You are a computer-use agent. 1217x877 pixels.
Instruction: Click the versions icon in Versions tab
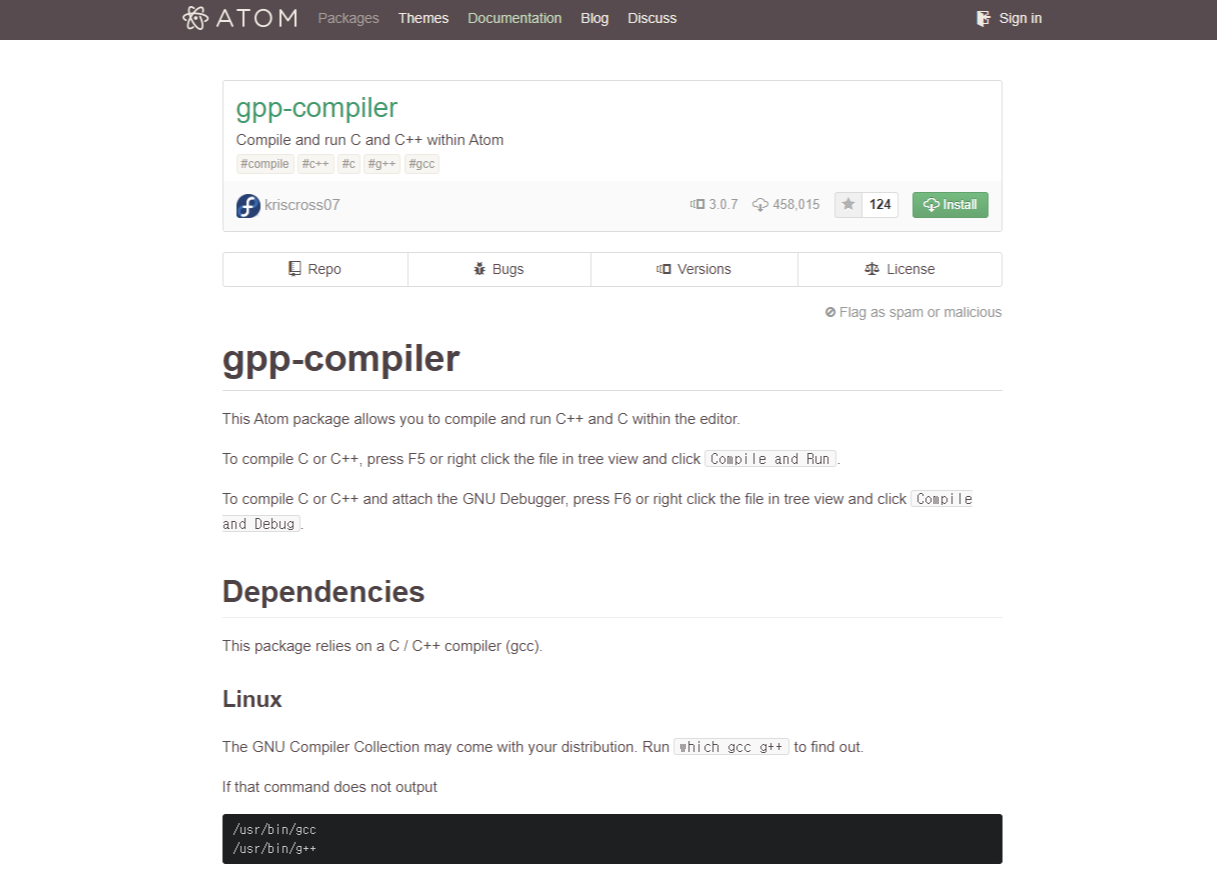coord(664,269)
